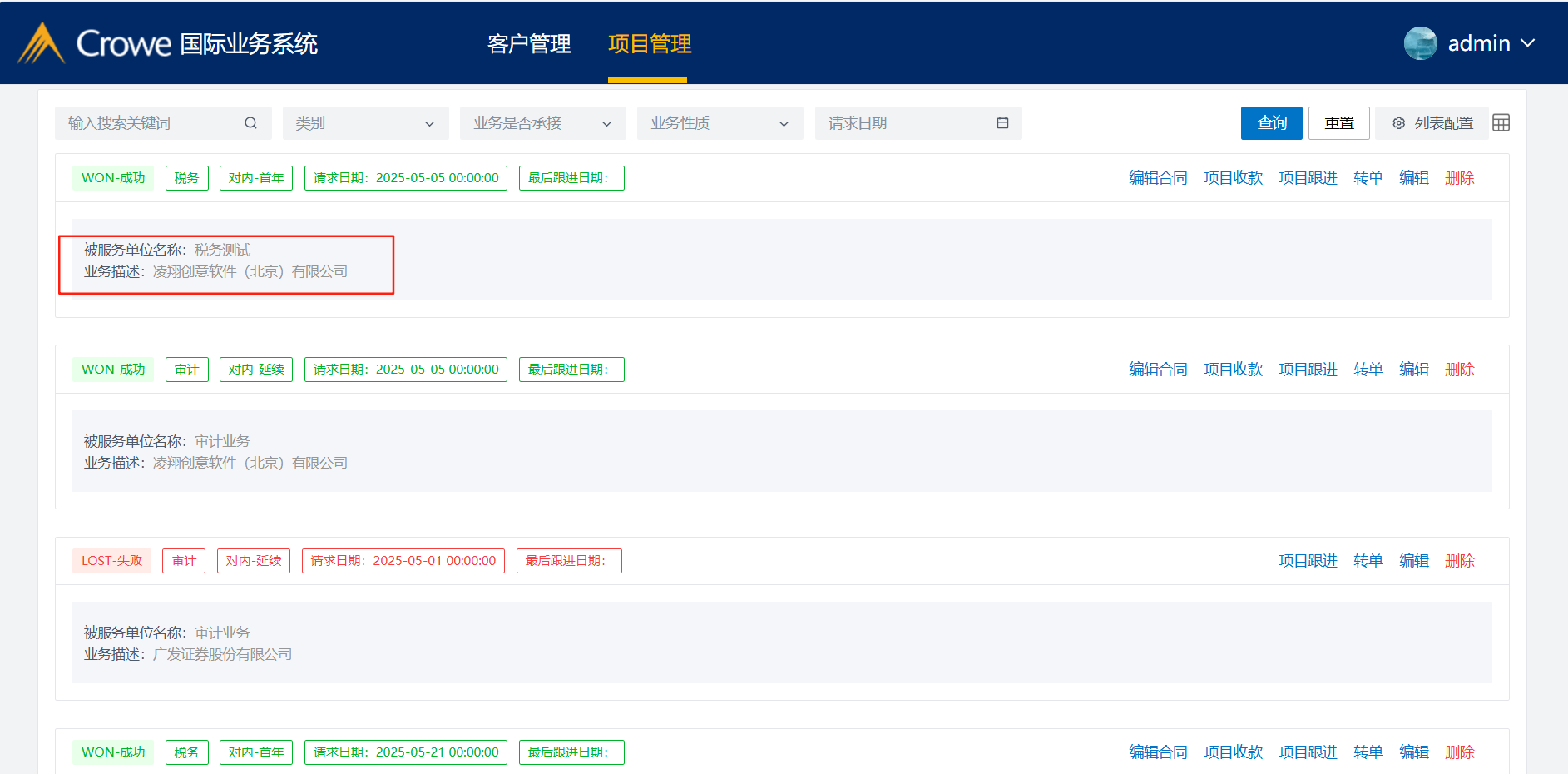Click 编辑 in the 审计 对内-延续 WON row

pos(1414,370)
